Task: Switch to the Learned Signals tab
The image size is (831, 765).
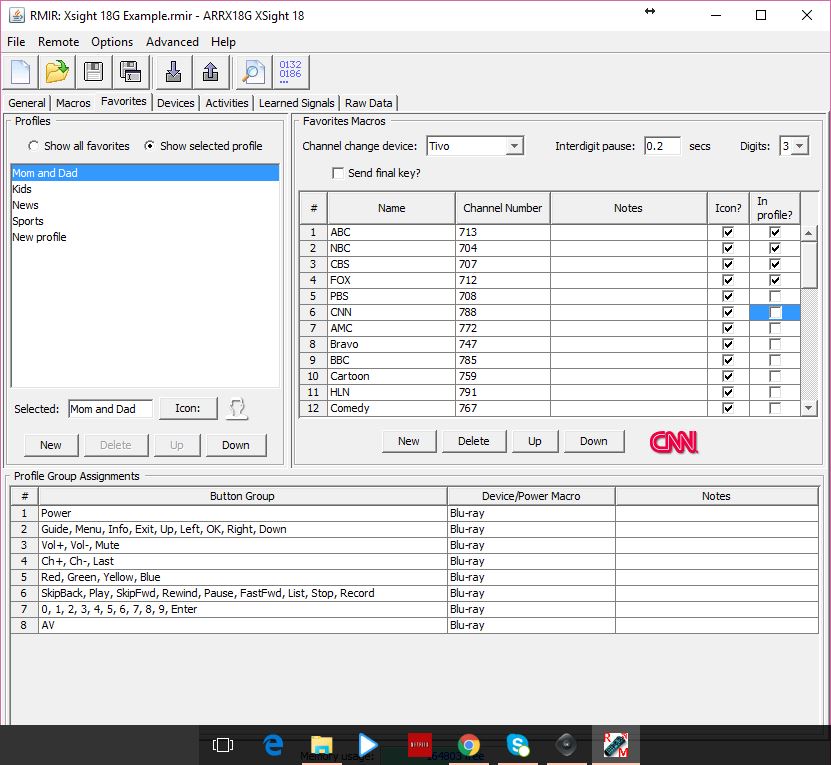Action: [x=297, y=103]
